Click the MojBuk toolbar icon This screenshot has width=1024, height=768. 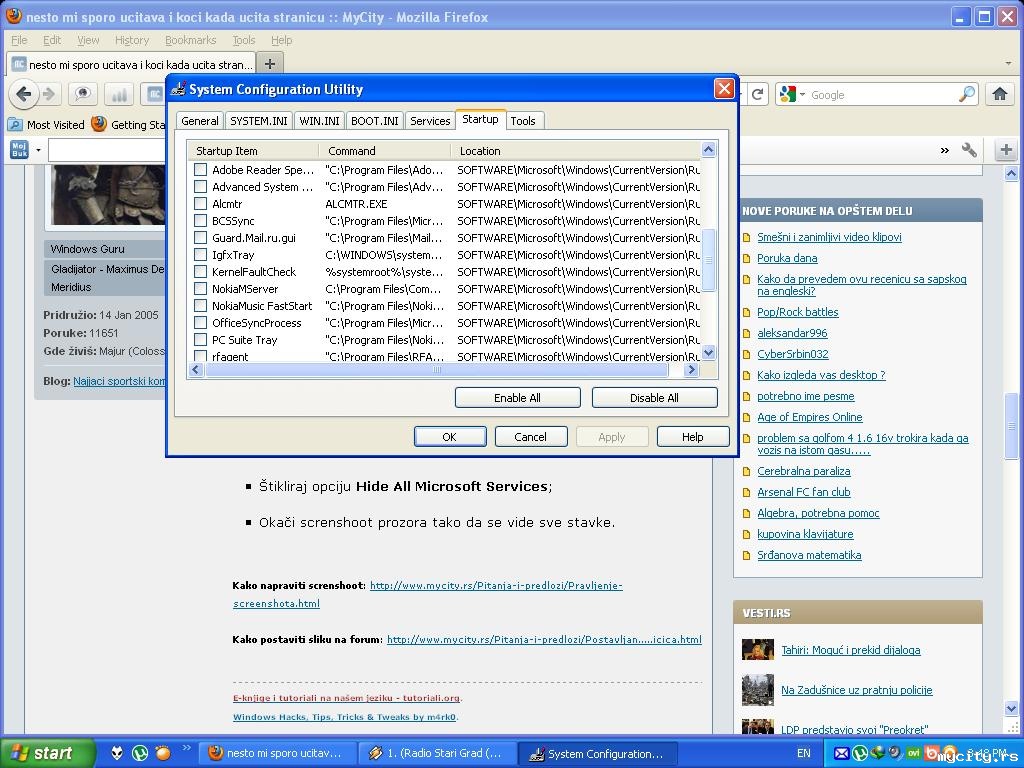20,150
